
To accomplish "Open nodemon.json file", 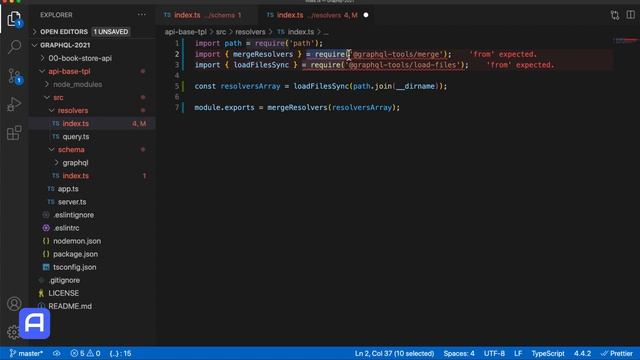I will (77, 241).
